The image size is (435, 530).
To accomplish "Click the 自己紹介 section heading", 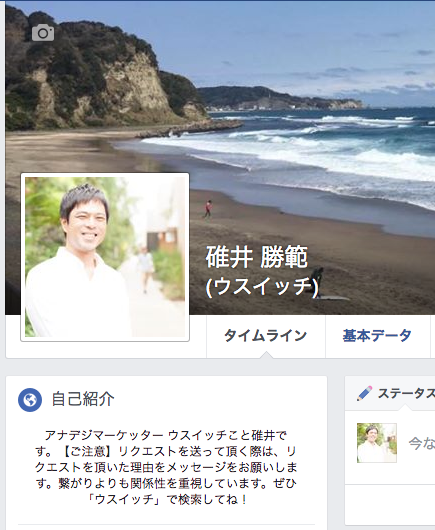I will 83,399.
